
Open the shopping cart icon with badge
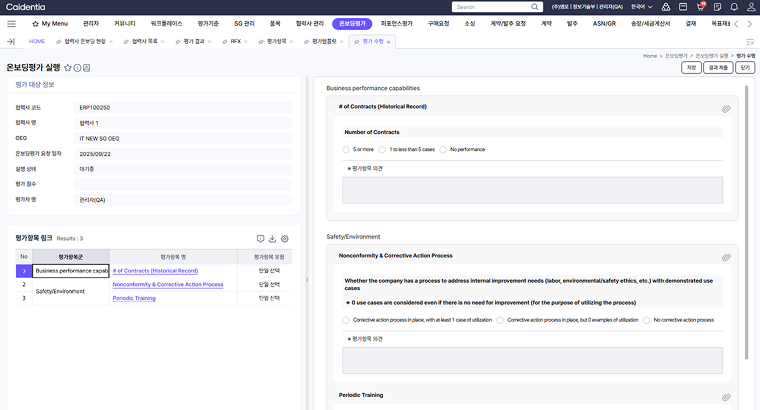(700, 6)
